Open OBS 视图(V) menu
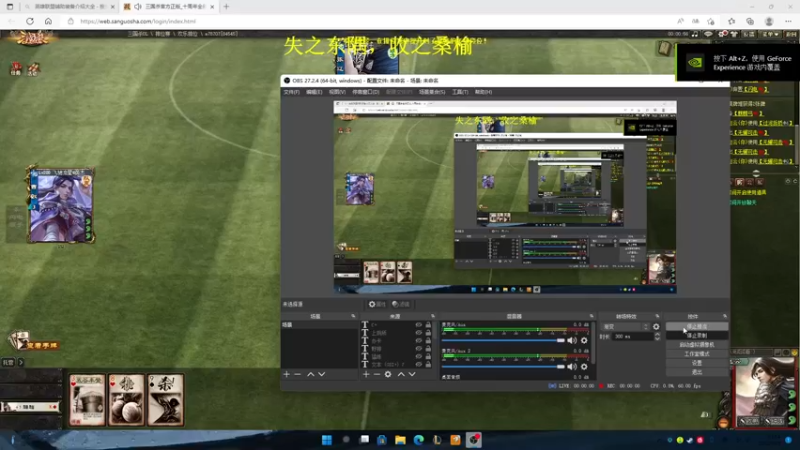The width and height of the screenshot is (800, 450). (x=337, y=92)
